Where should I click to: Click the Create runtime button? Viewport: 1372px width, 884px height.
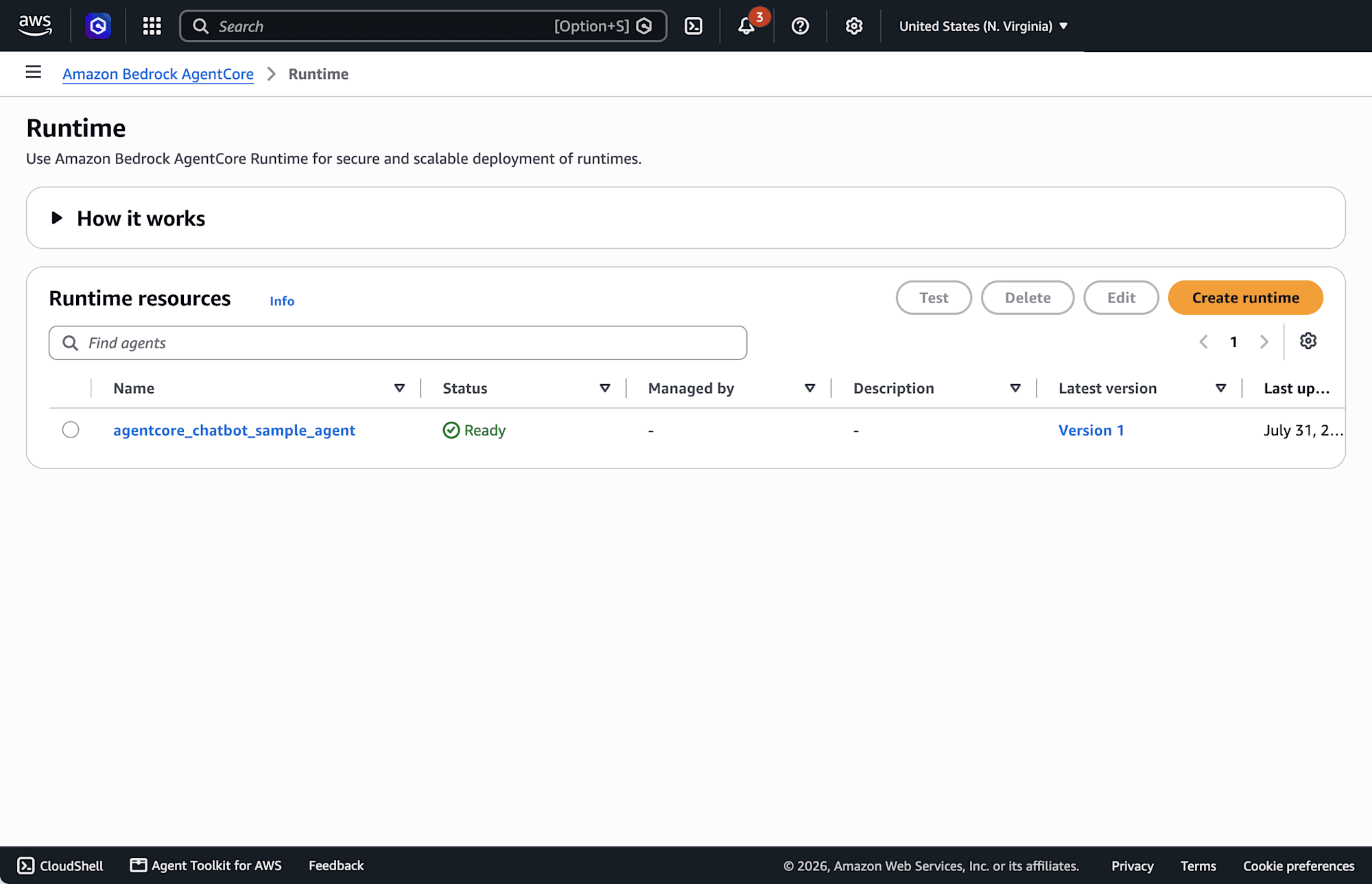[1245, 298]
